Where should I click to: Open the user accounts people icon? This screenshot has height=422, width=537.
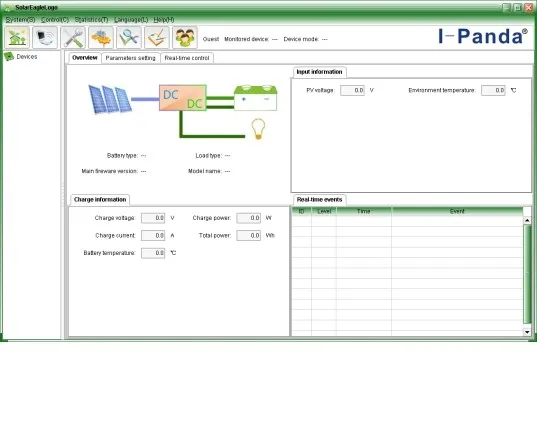(185, 37)
